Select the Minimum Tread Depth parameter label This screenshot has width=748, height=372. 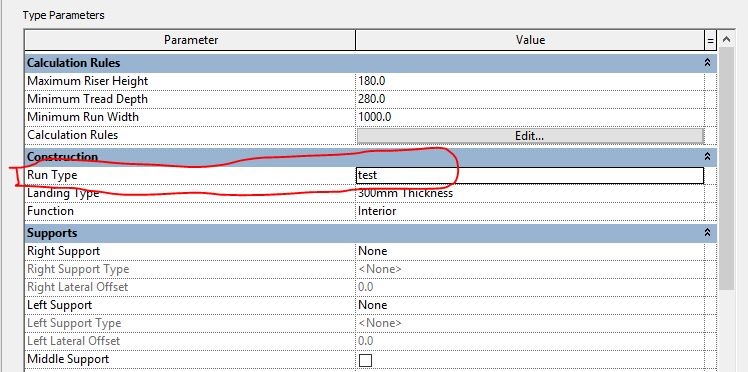click(x=87, y=99)
